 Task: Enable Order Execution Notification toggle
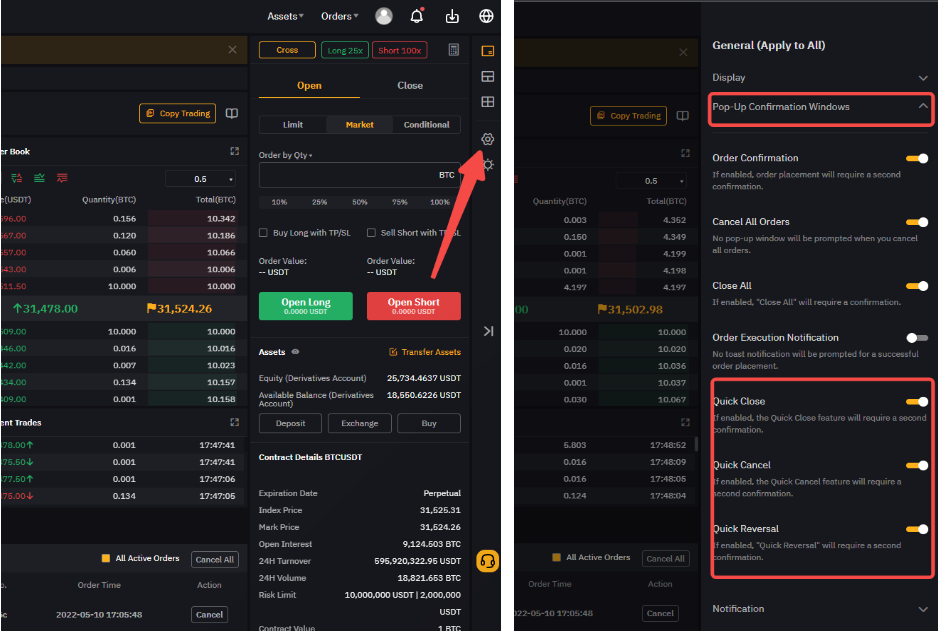coord(916,338)
